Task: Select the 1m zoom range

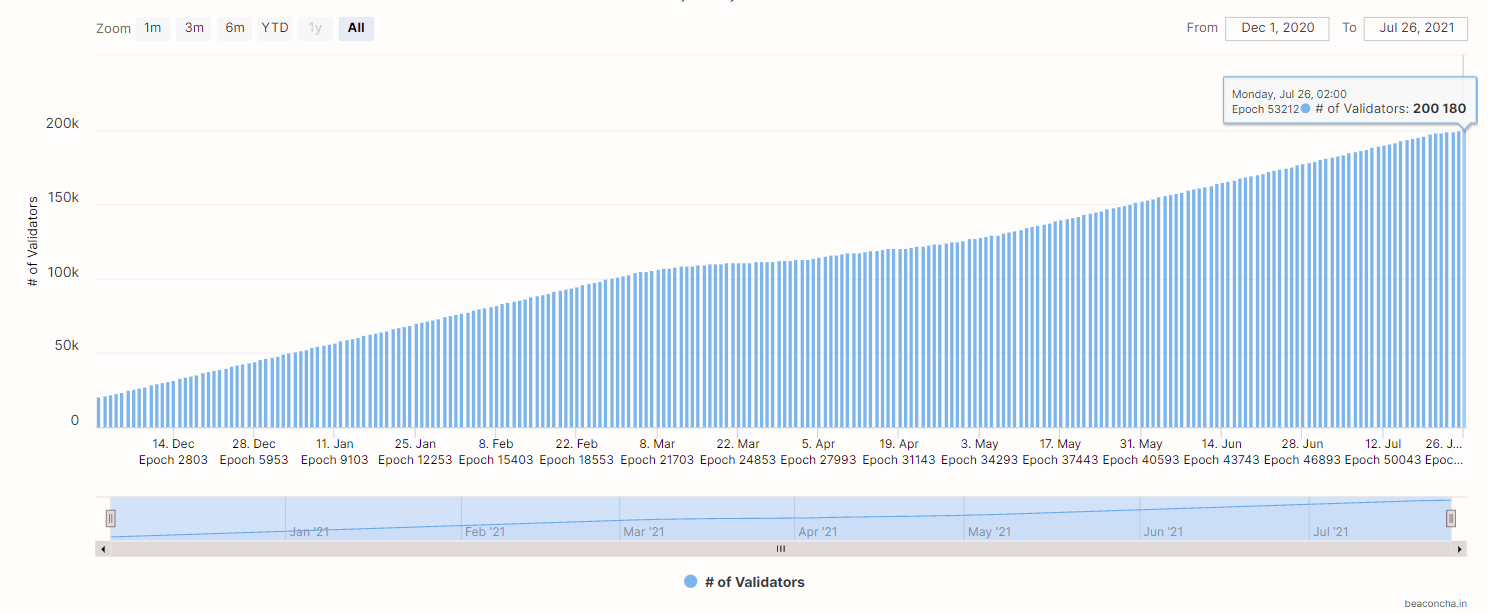Action: coord(152,28)
